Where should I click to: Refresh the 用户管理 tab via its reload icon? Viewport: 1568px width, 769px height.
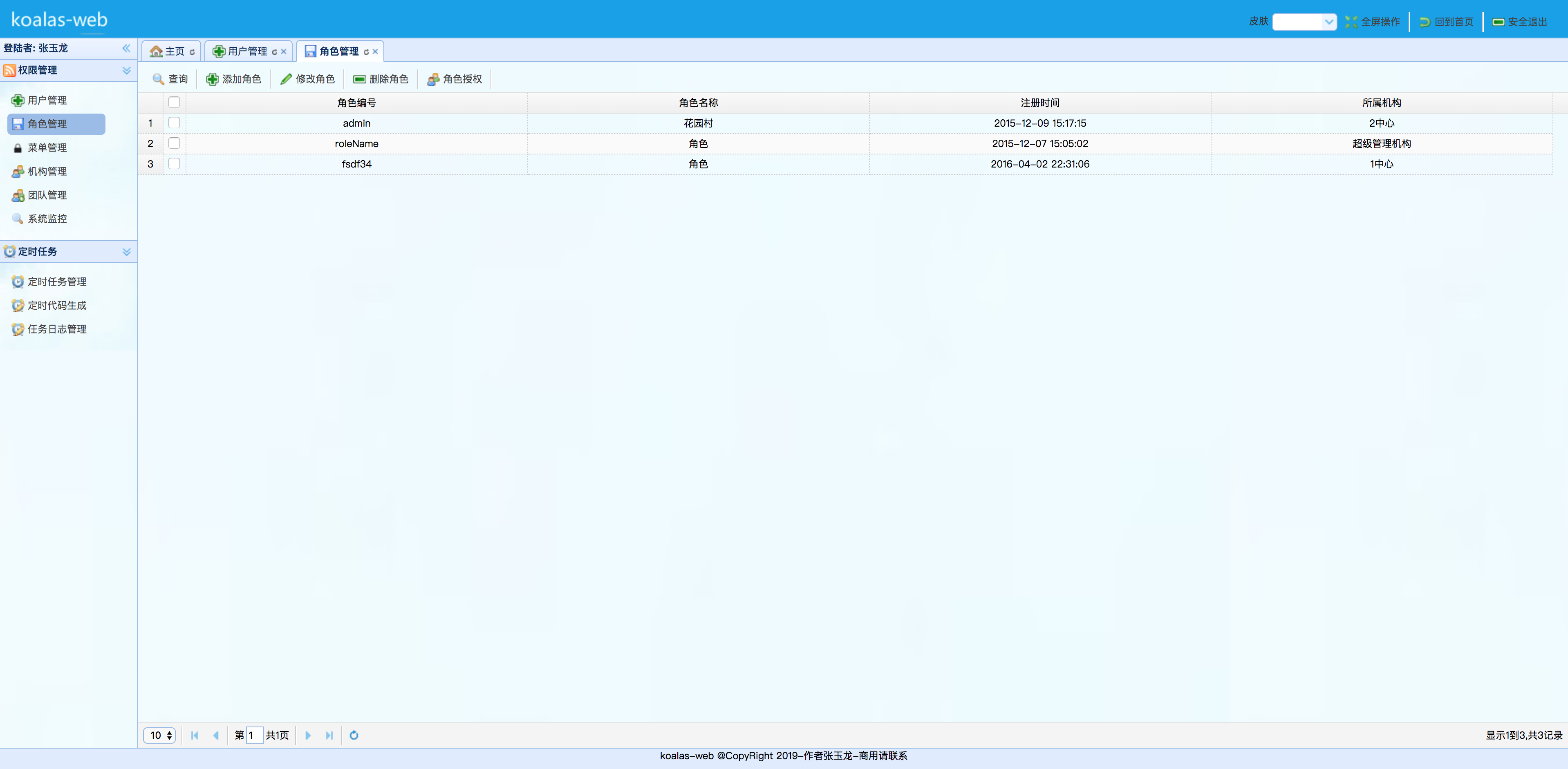[275, 52]
